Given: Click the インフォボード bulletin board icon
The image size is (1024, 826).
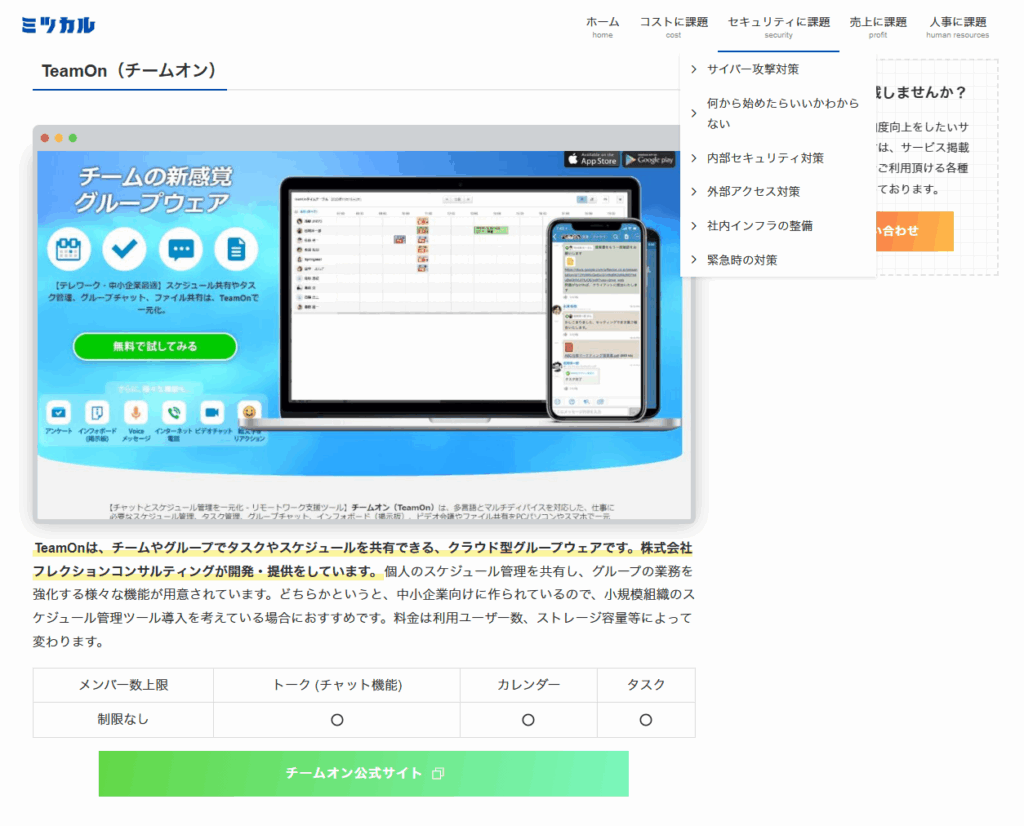Looking at the screenshot, I should coord(97,413).
